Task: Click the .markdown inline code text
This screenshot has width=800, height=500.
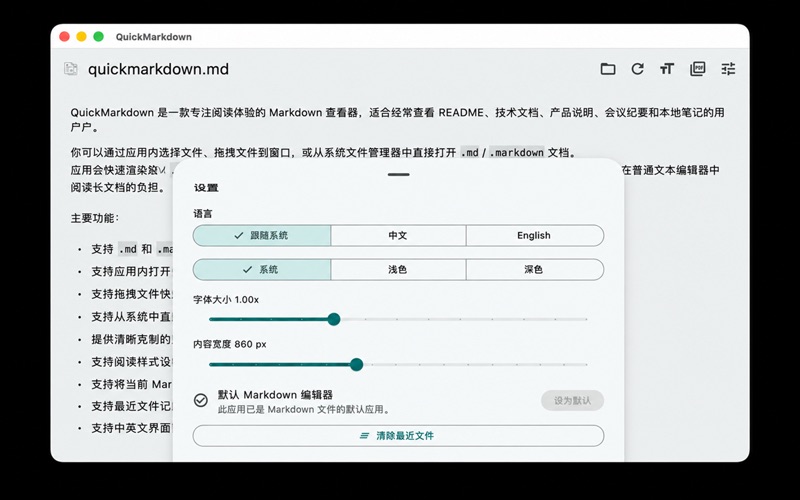Action: 516,153
